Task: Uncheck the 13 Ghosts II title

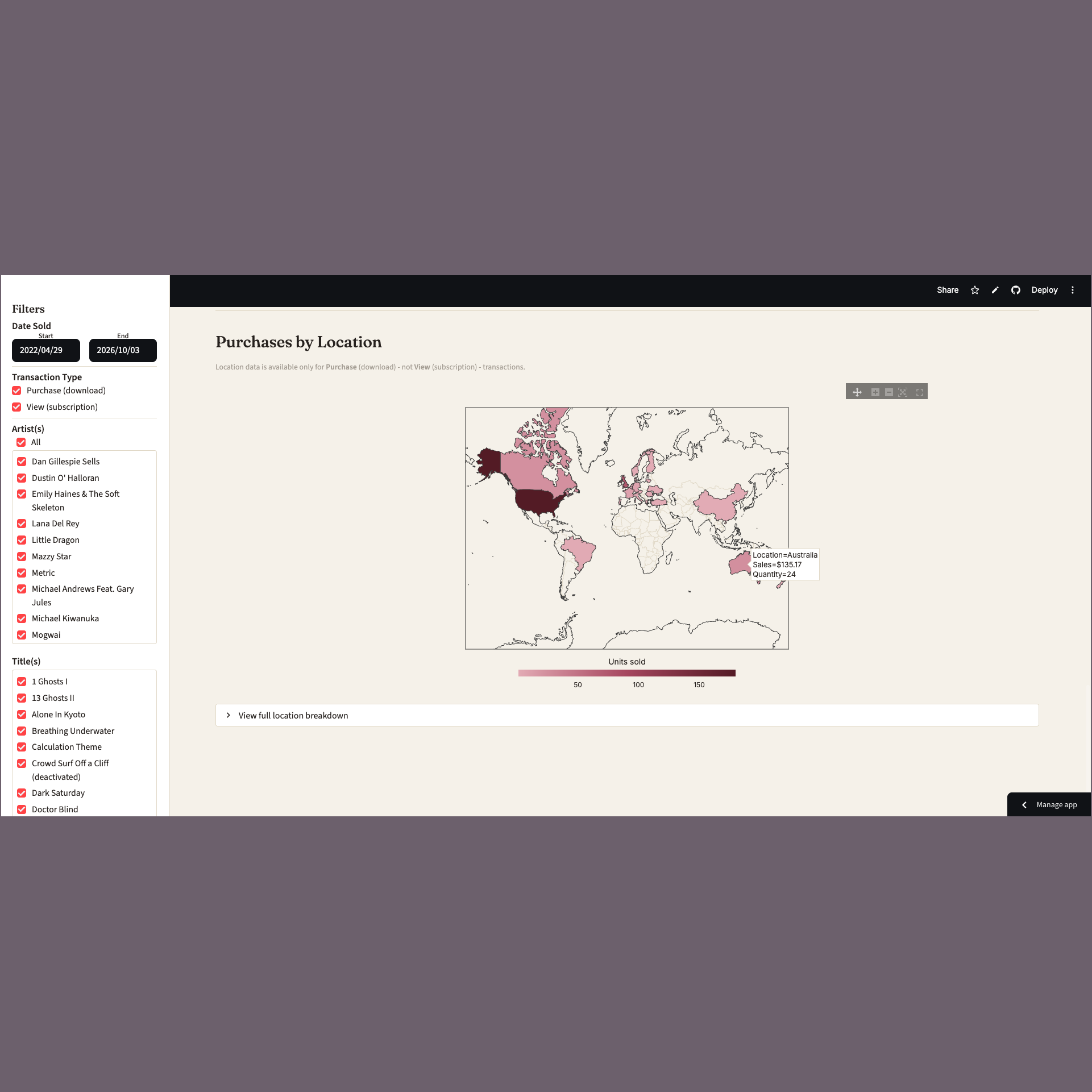Action: (22, 698)
